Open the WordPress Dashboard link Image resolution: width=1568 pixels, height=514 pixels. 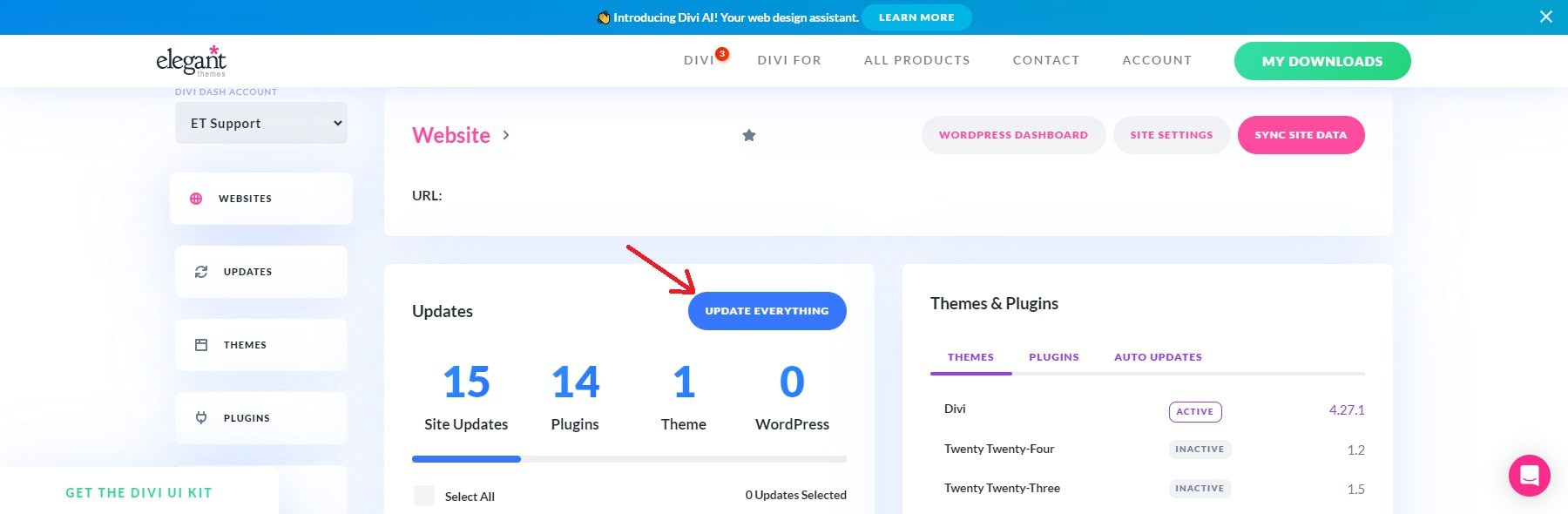pos(1013,135)
